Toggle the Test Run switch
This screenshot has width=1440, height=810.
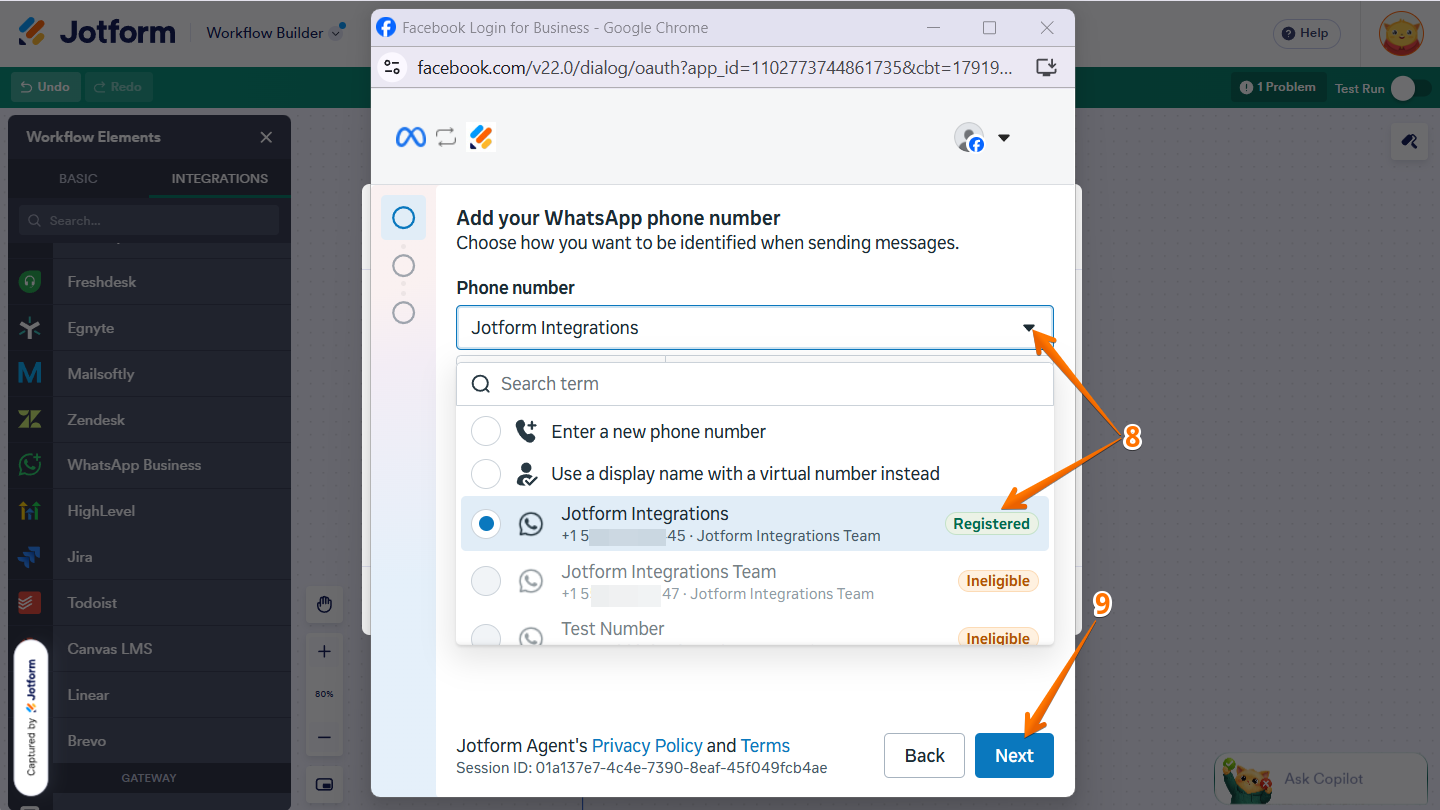[1410, 88]
